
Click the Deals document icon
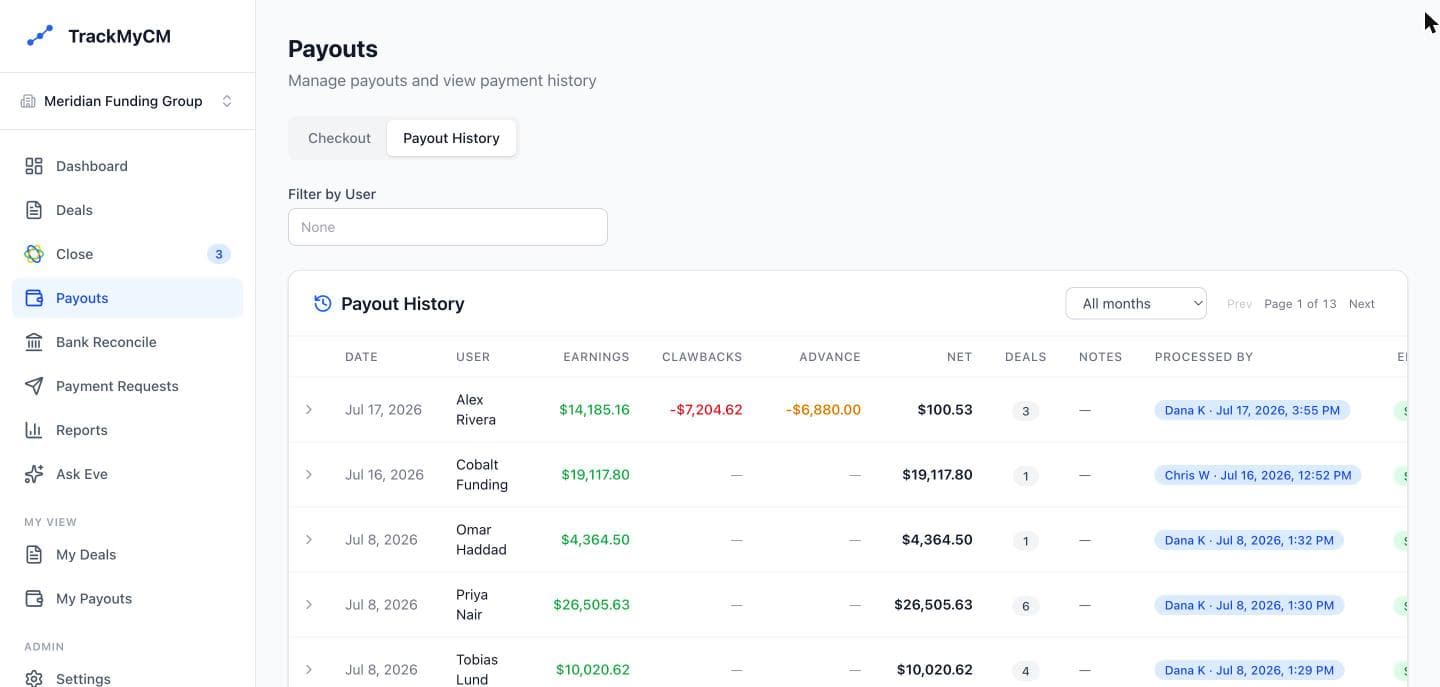[34, 210]
